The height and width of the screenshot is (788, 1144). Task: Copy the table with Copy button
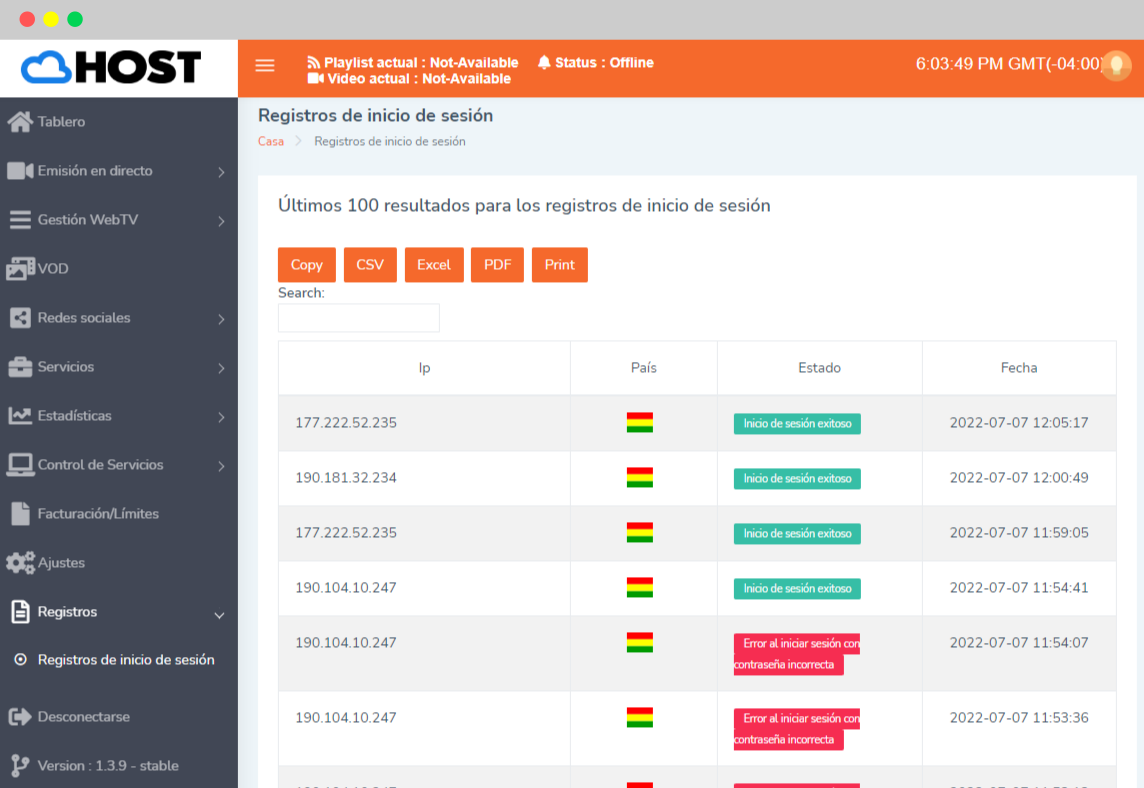coord(306,265)
